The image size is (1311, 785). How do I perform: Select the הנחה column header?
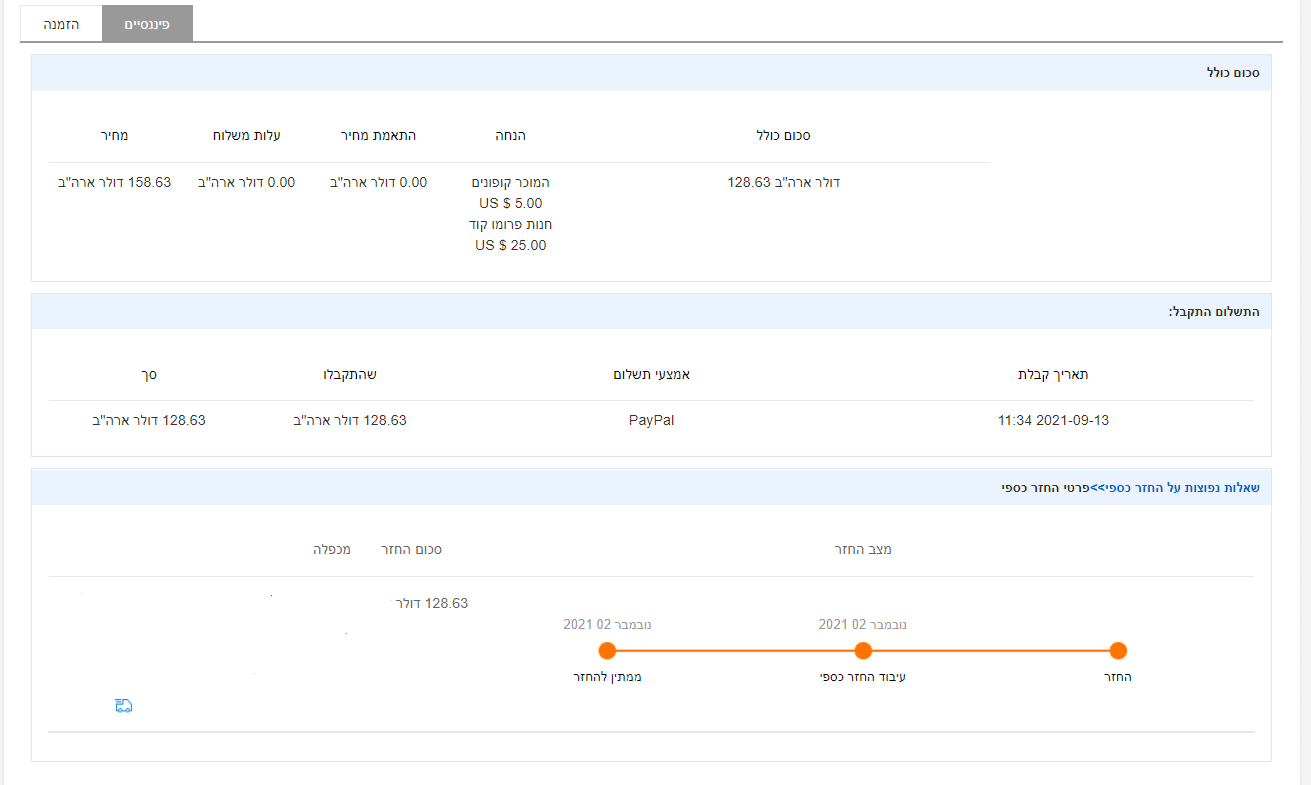coord(511,135)
